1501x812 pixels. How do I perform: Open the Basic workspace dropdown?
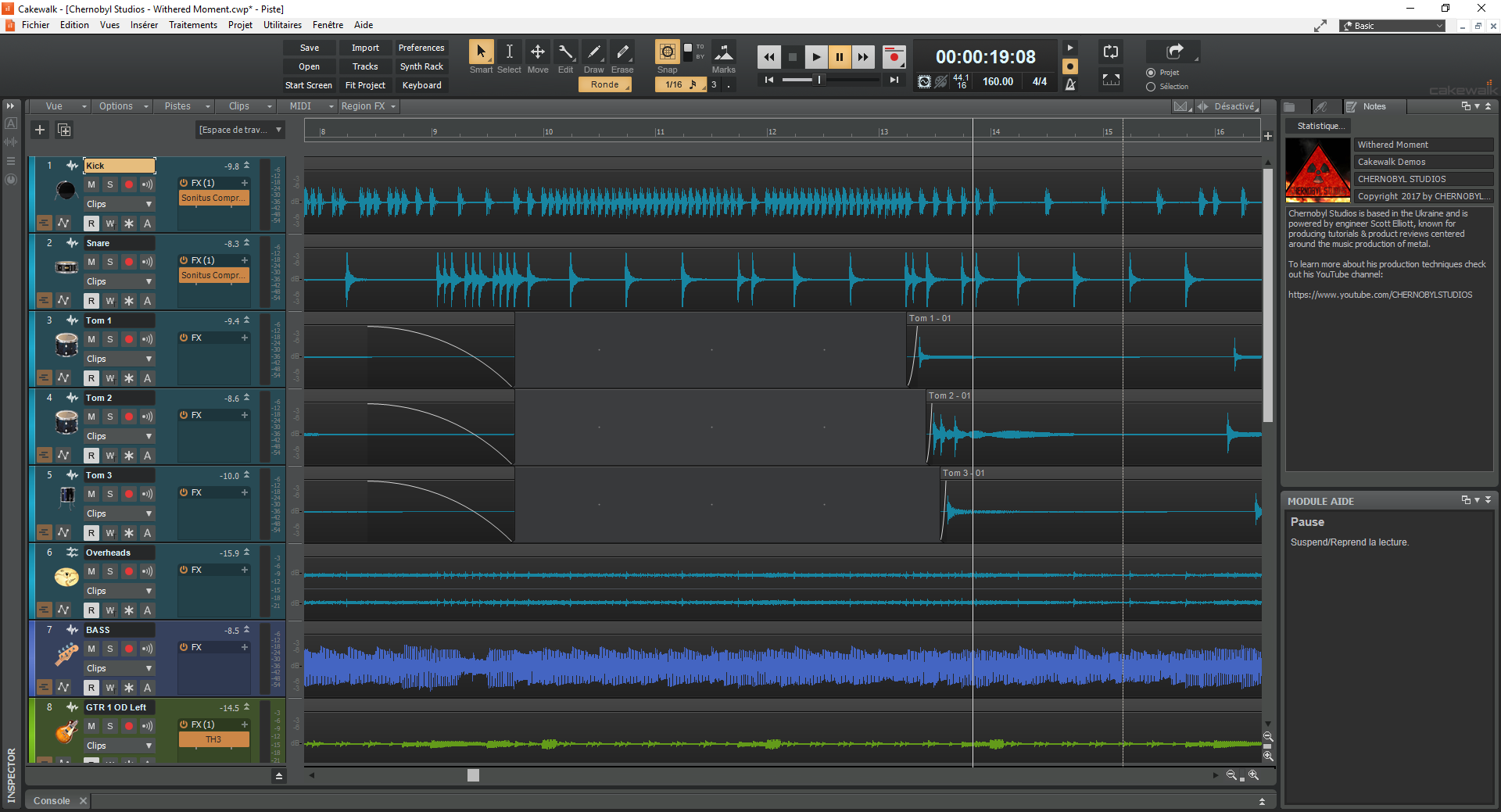pos(1393,26)
